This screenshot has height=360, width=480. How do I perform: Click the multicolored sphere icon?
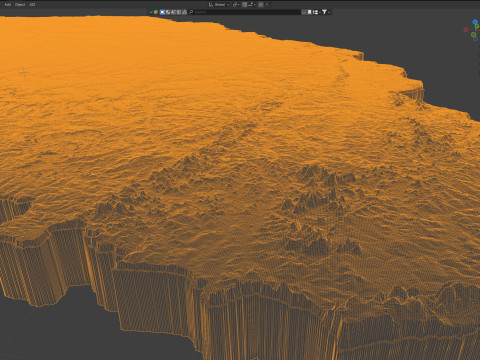pyautogui.click(x=156, y=12)
